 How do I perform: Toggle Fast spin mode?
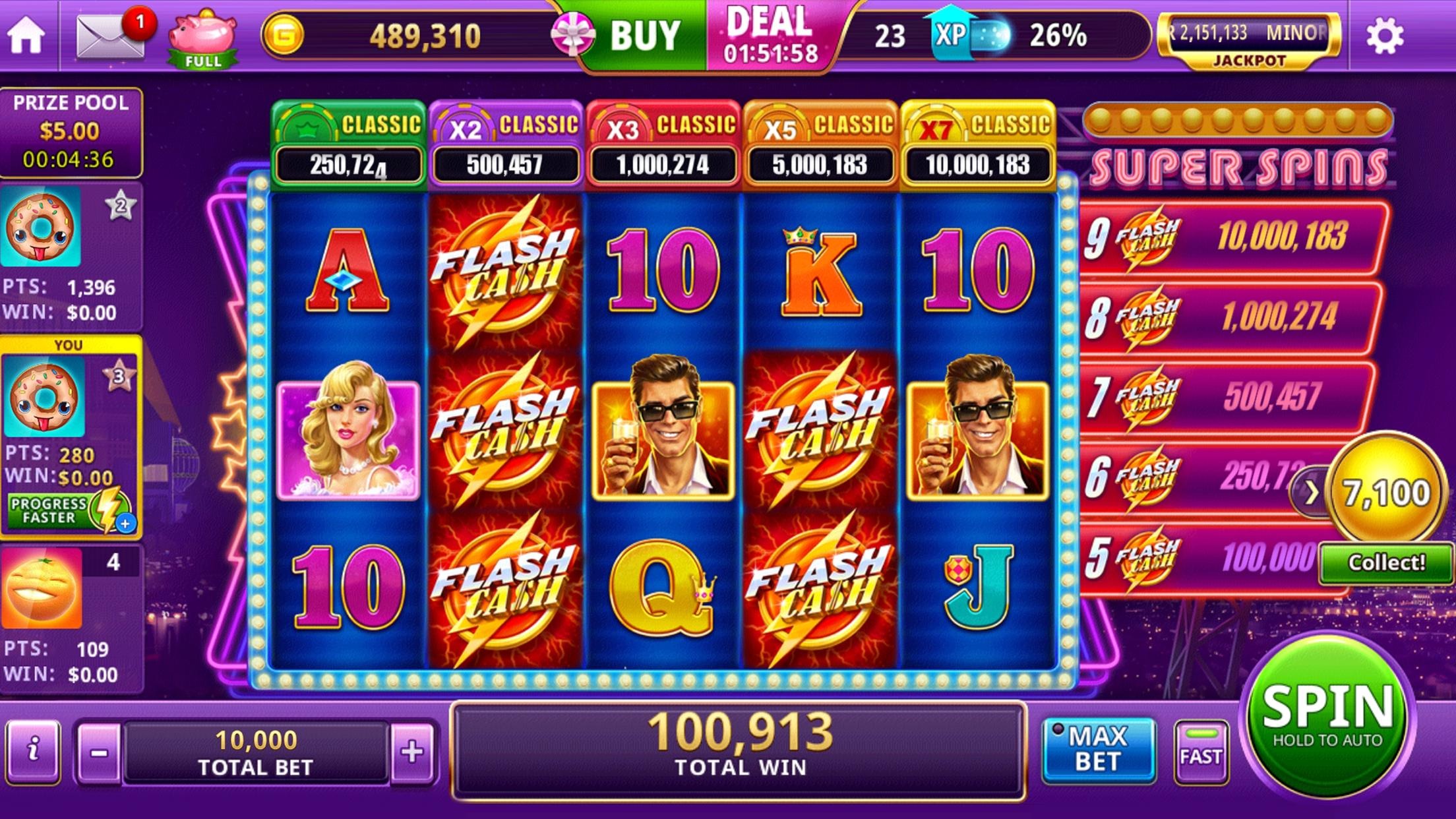pos(1201,752)
